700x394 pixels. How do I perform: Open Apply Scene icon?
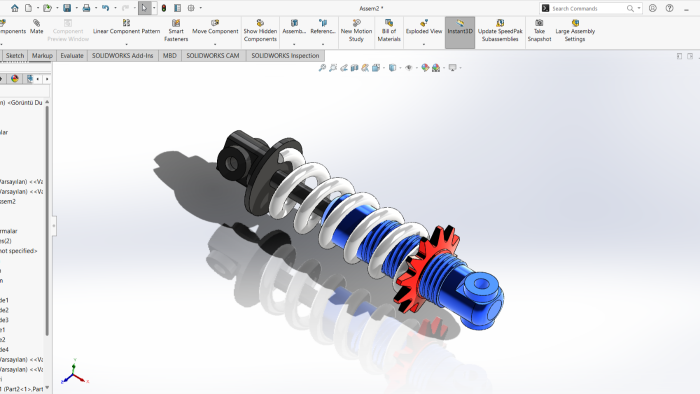(436, 68)
